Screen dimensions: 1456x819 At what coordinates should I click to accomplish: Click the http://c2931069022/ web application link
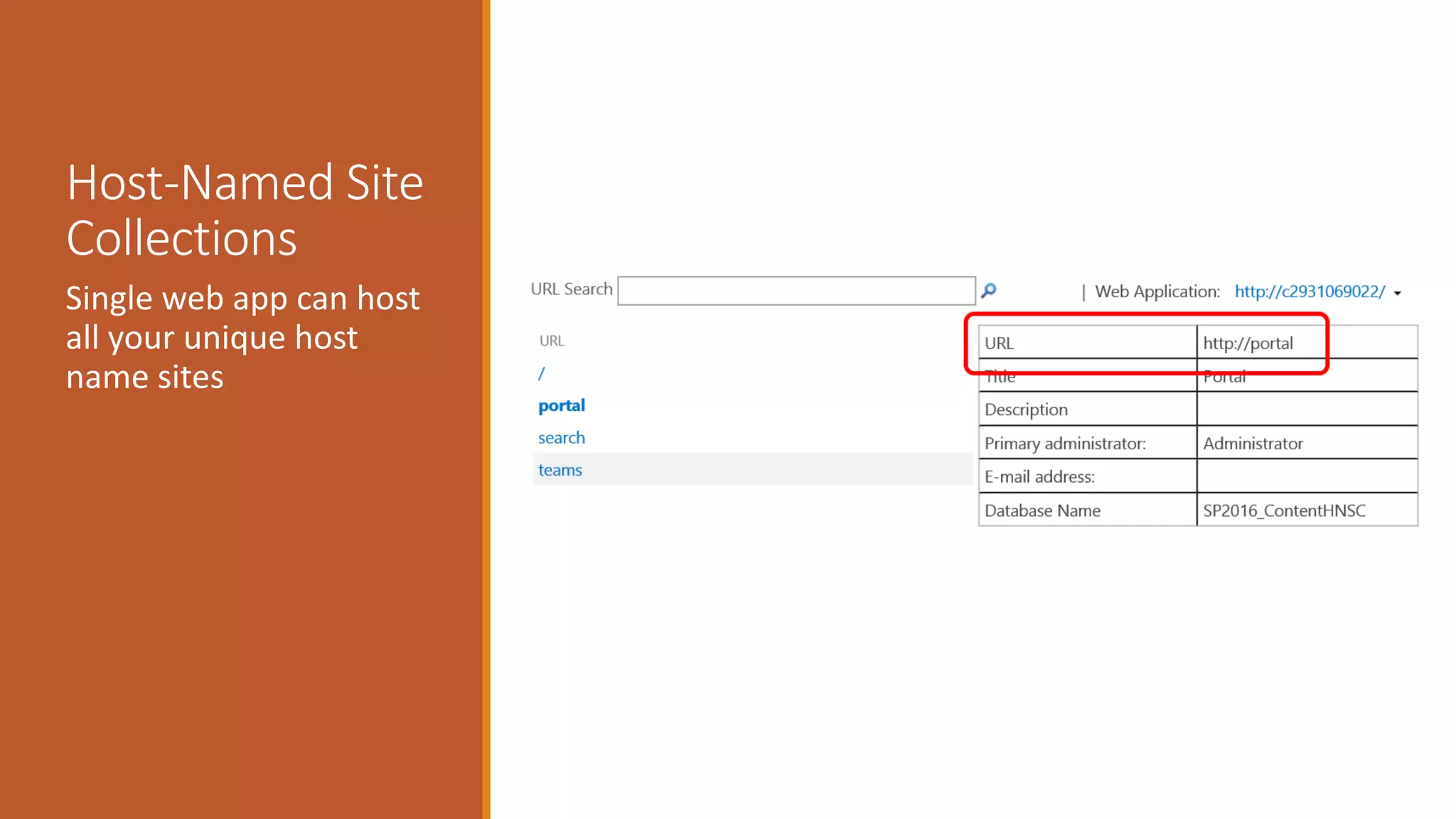[1310, 291]
